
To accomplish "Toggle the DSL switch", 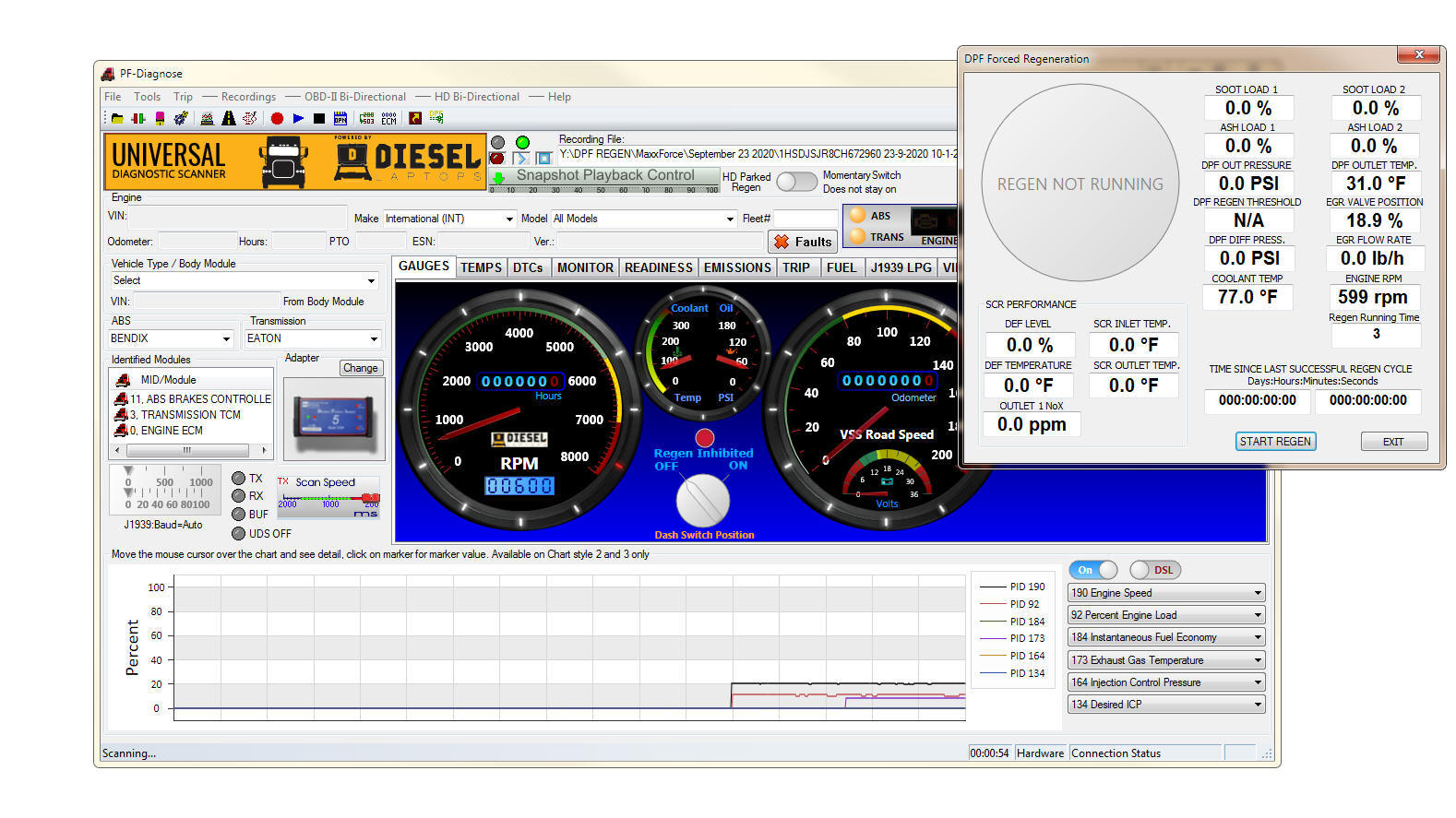I will pos(1155,570).
